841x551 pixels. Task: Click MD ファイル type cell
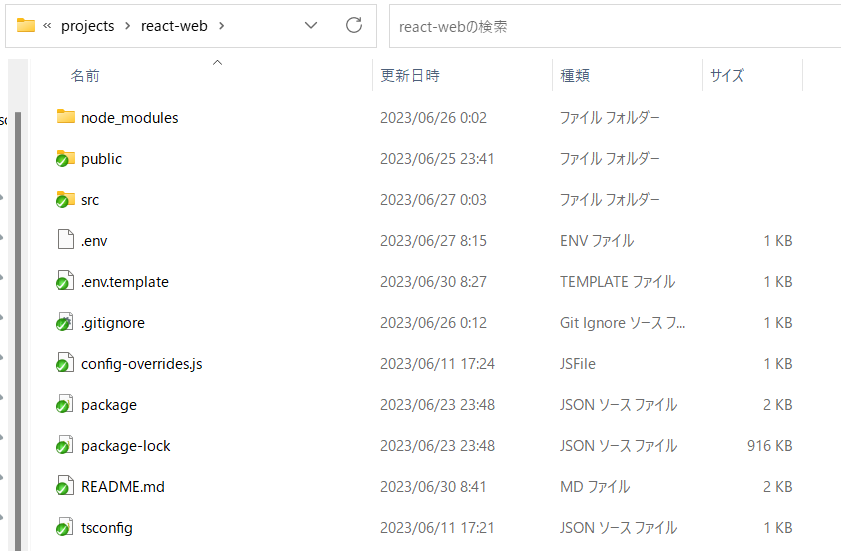click(x=595, y=487)
